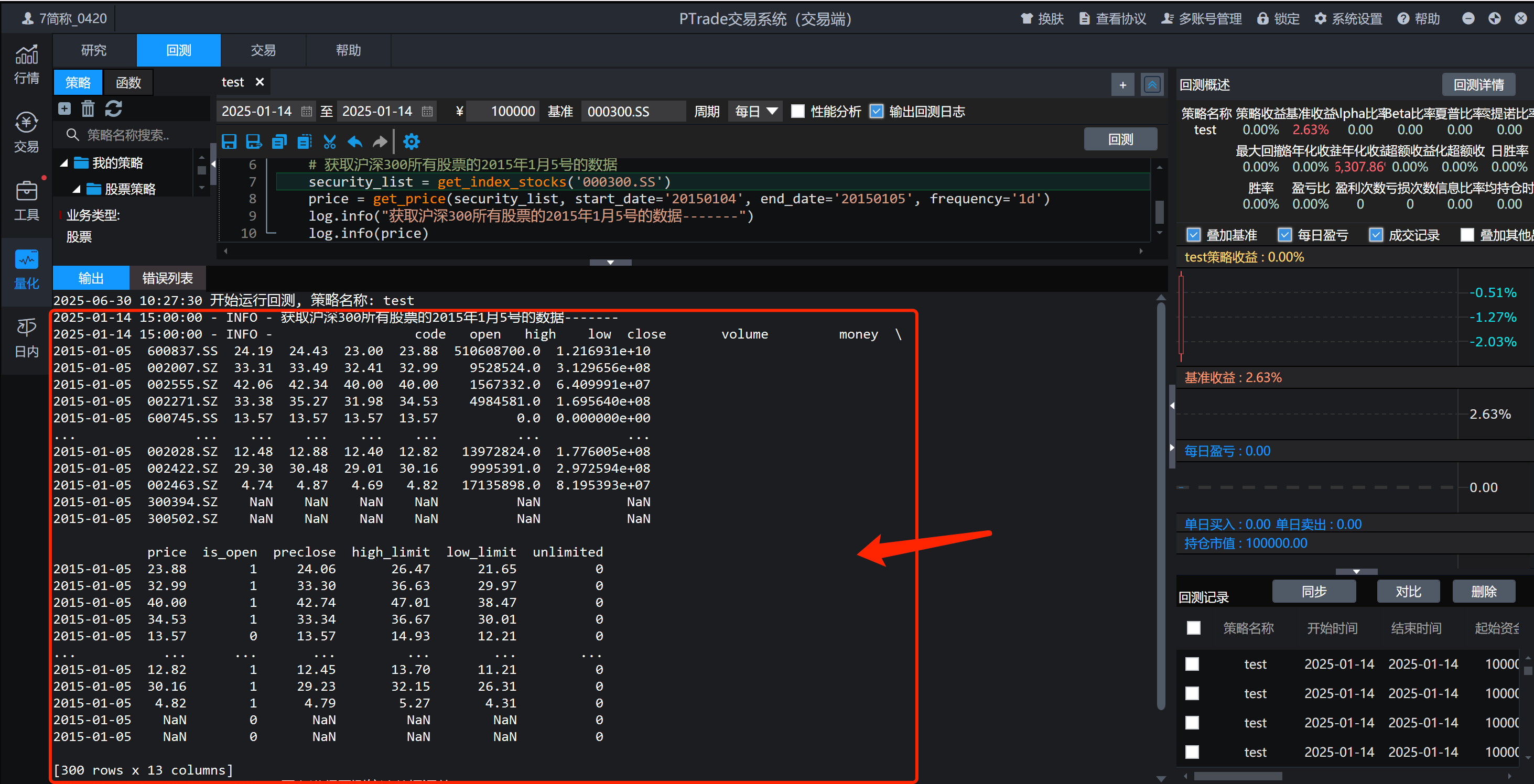Image resolution: width=1534 pixels, height=784 pixels.
Task: Open start date calendar picker
Action: 307,111
